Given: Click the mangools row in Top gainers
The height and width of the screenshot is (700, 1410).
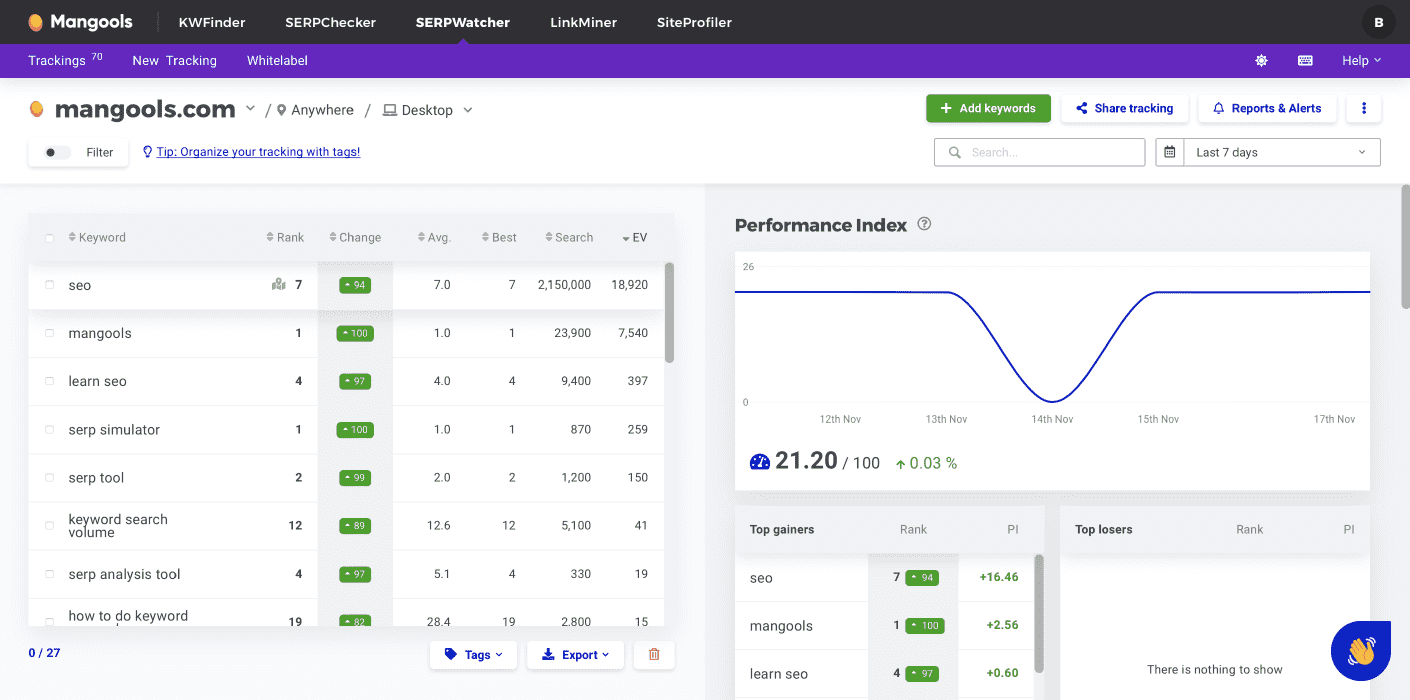Looking at the screenshot, I should pyautogui.click(x=884, y=626).
